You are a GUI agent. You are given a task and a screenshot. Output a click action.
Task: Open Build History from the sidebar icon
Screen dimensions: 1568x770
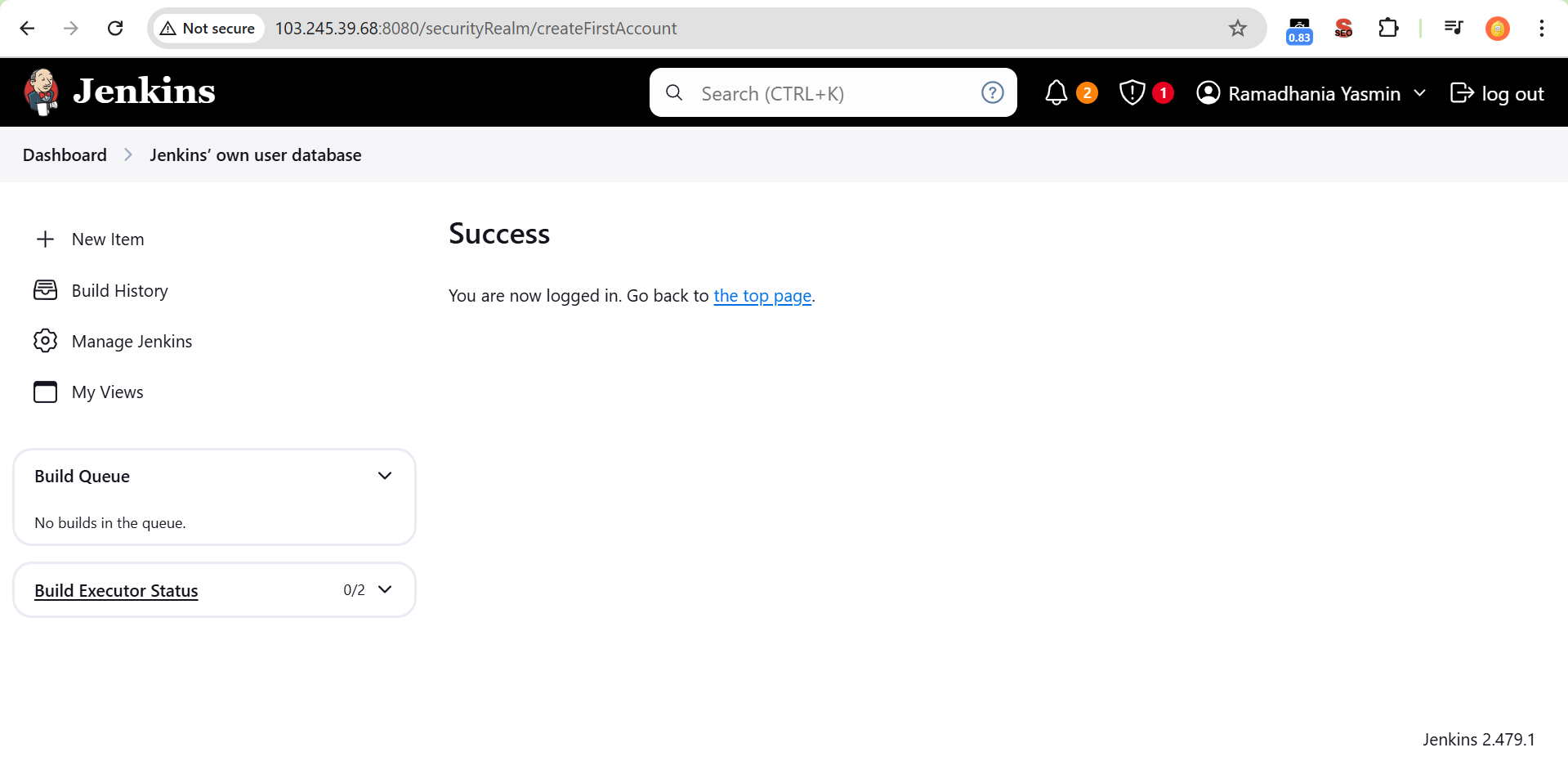click(x=45, y=290)
